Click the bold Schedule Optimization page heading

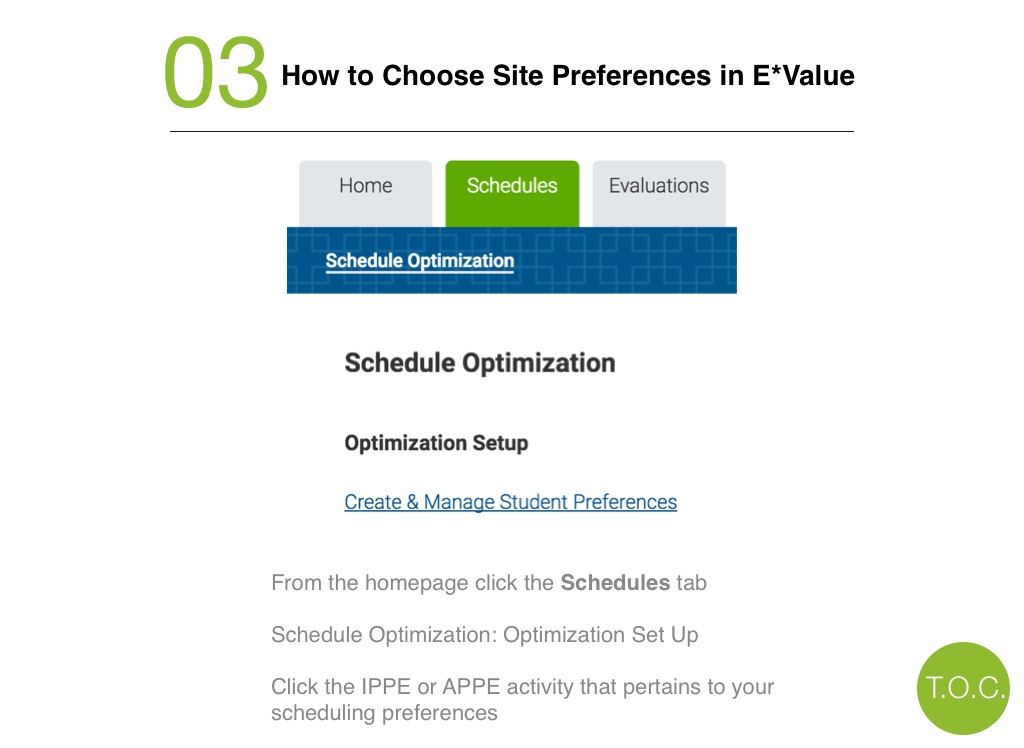coord(480,363)
